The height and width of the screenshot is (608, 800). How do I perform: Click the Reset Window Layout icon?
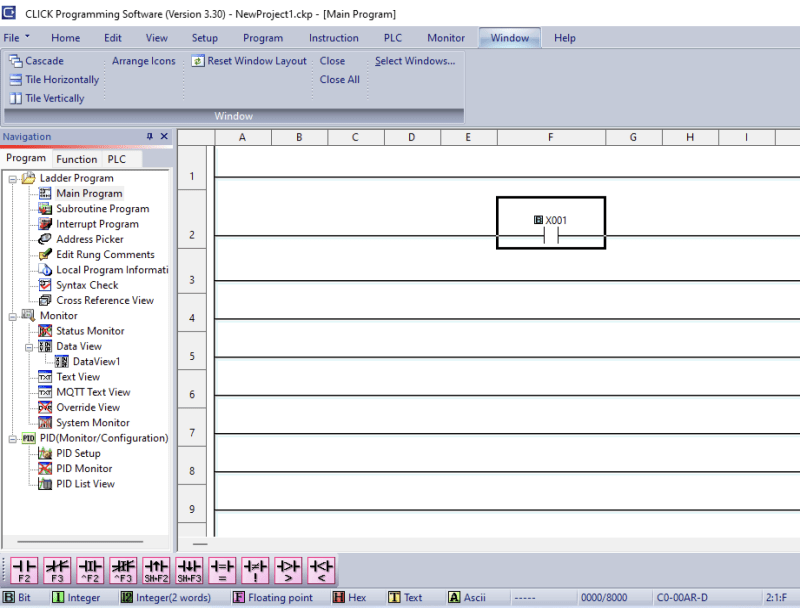pos(197,61)
